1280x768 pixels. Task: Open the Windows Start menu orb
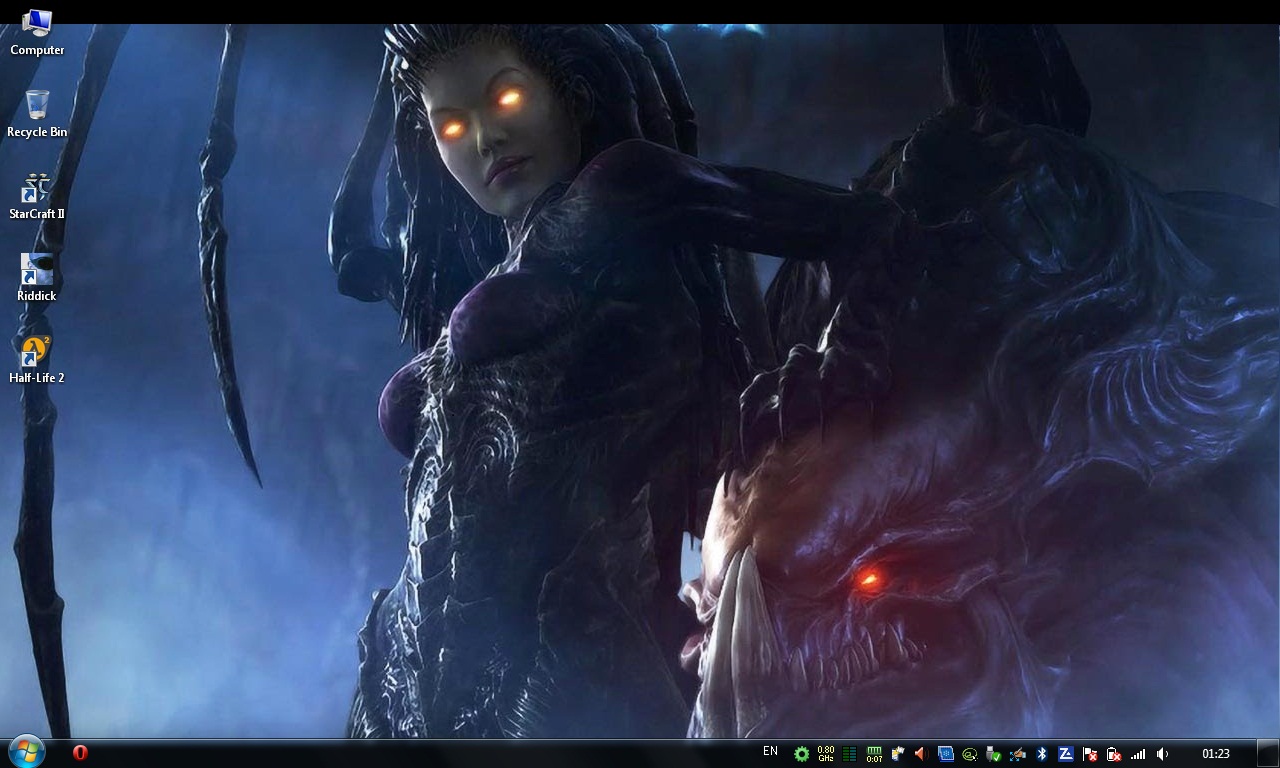click(x=26, y=752)
